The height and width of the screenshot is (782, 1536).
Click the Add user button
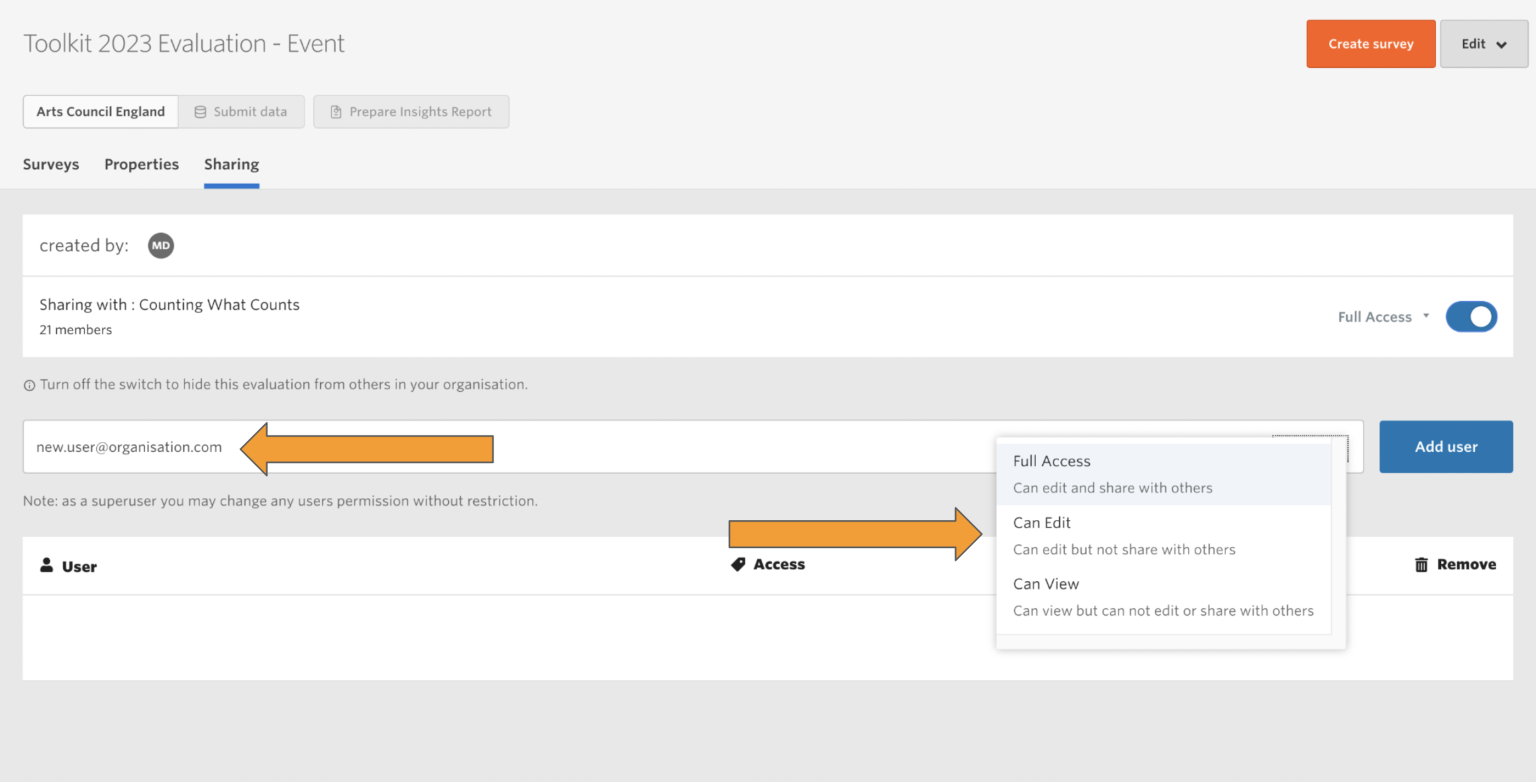[1445, 446]
